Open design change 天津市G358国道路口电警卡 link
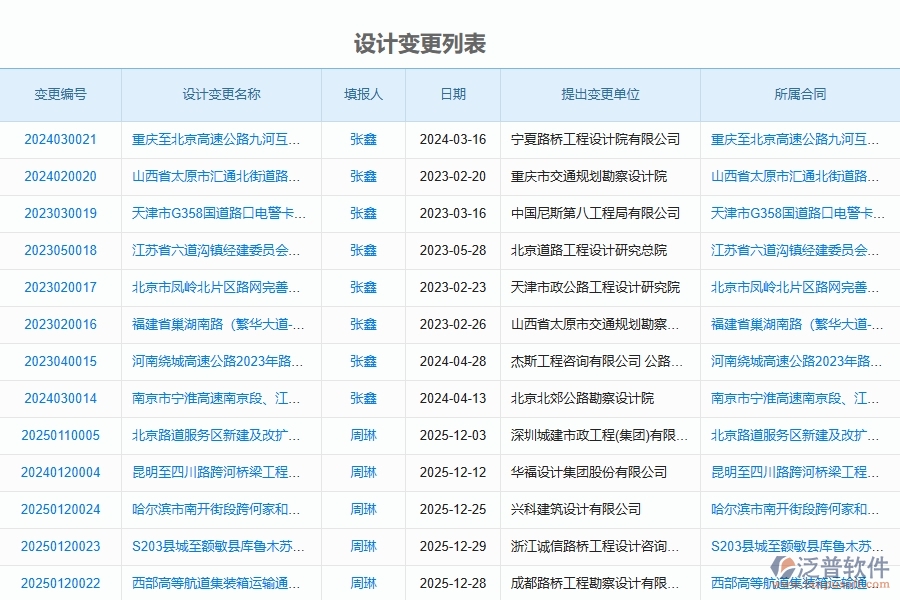Viewport: 900px width, 600px height. click(220, 214)
